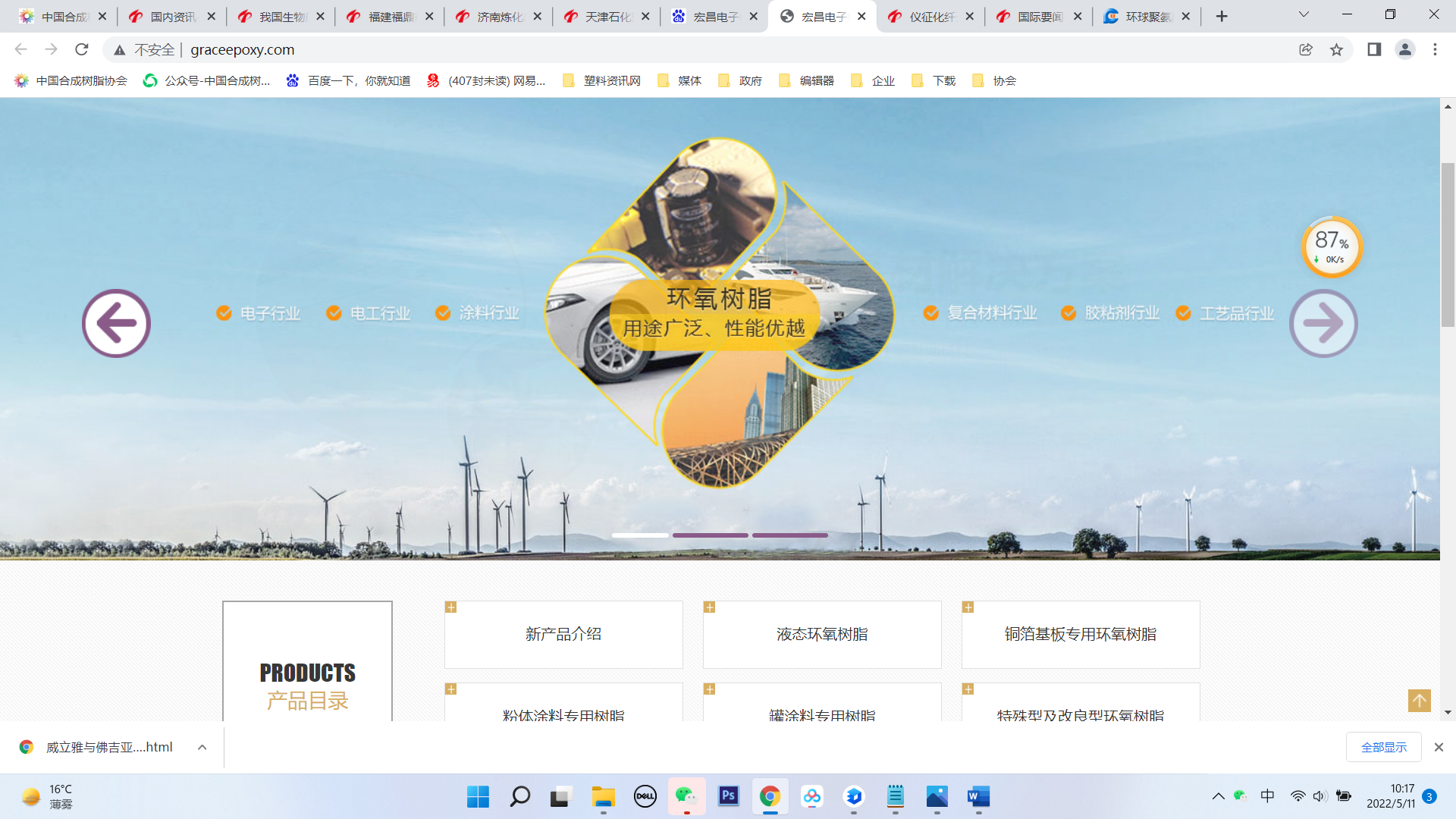Reload the graceepoxy.com page

(81, 49)
